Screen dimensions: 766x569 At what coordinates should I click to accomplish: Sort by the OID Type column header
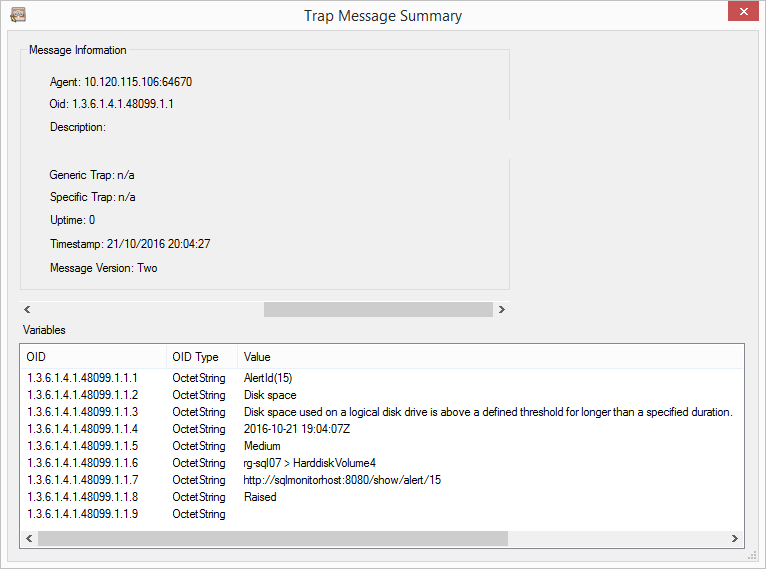202,357
